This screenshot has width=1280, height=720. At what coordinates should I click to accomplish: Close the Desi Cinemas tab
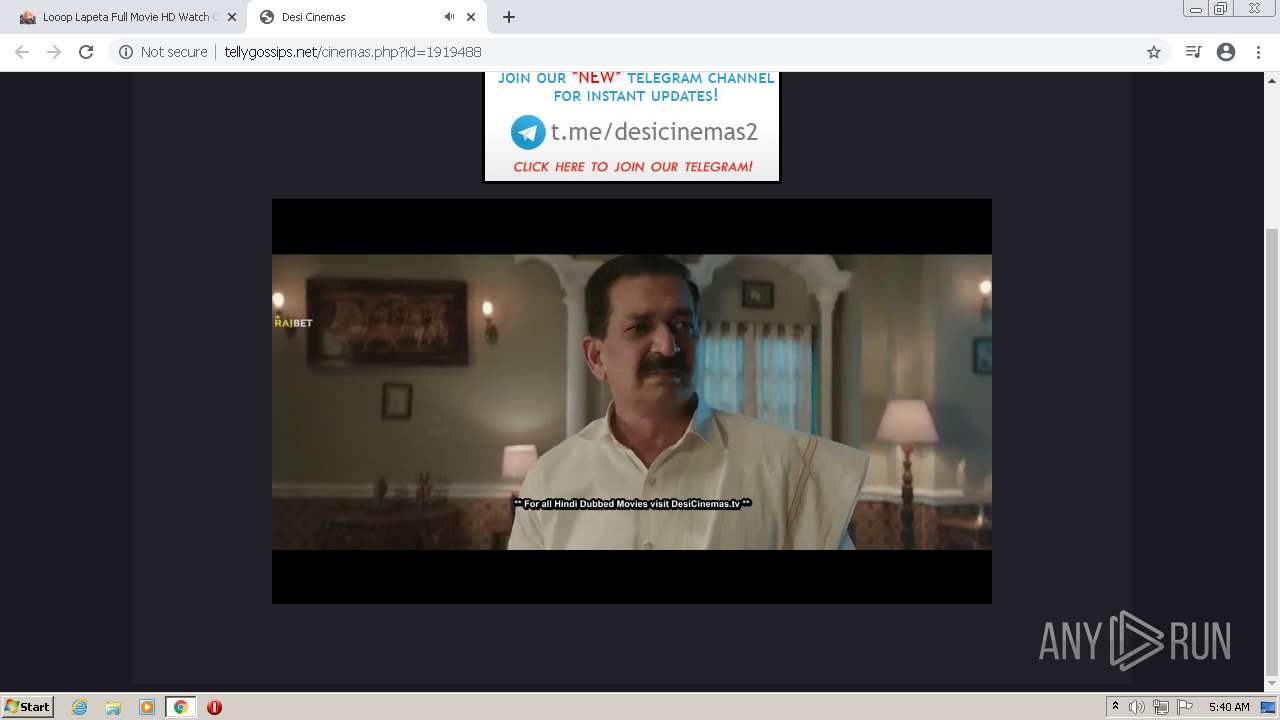click(471, 17)
